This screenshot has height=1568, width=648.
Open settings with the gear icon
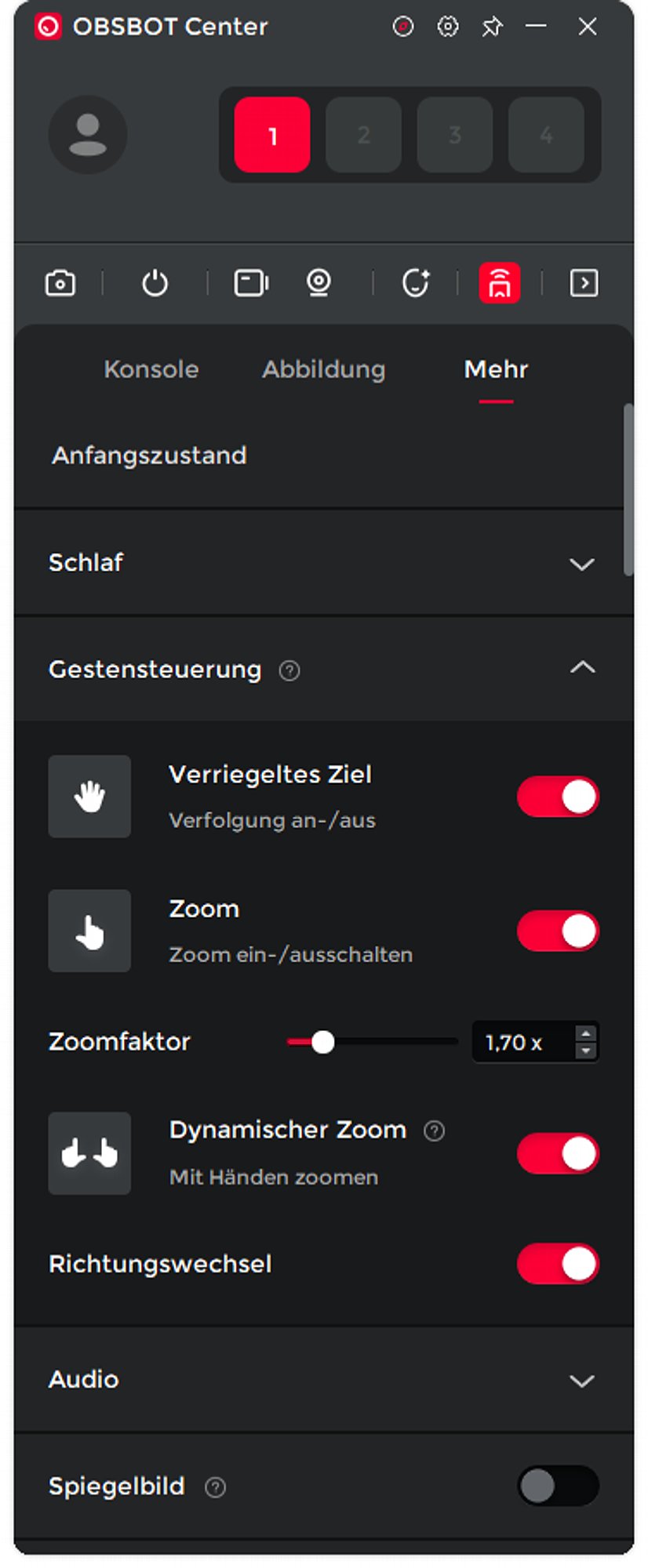[448, 27]
